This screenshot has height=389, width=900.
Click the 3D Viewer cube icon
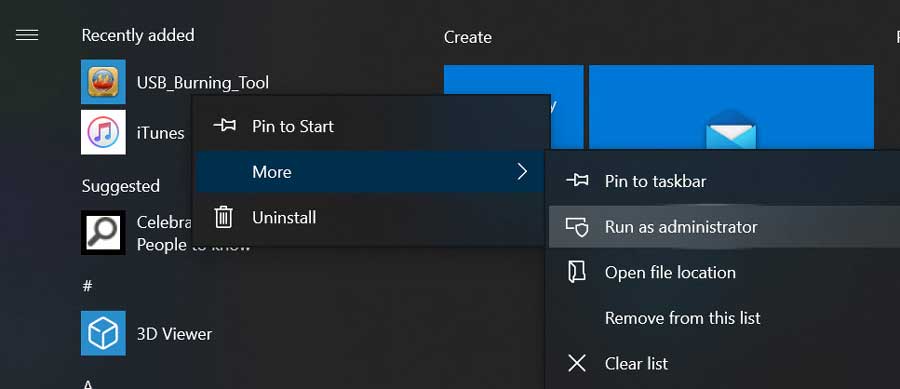103,333
